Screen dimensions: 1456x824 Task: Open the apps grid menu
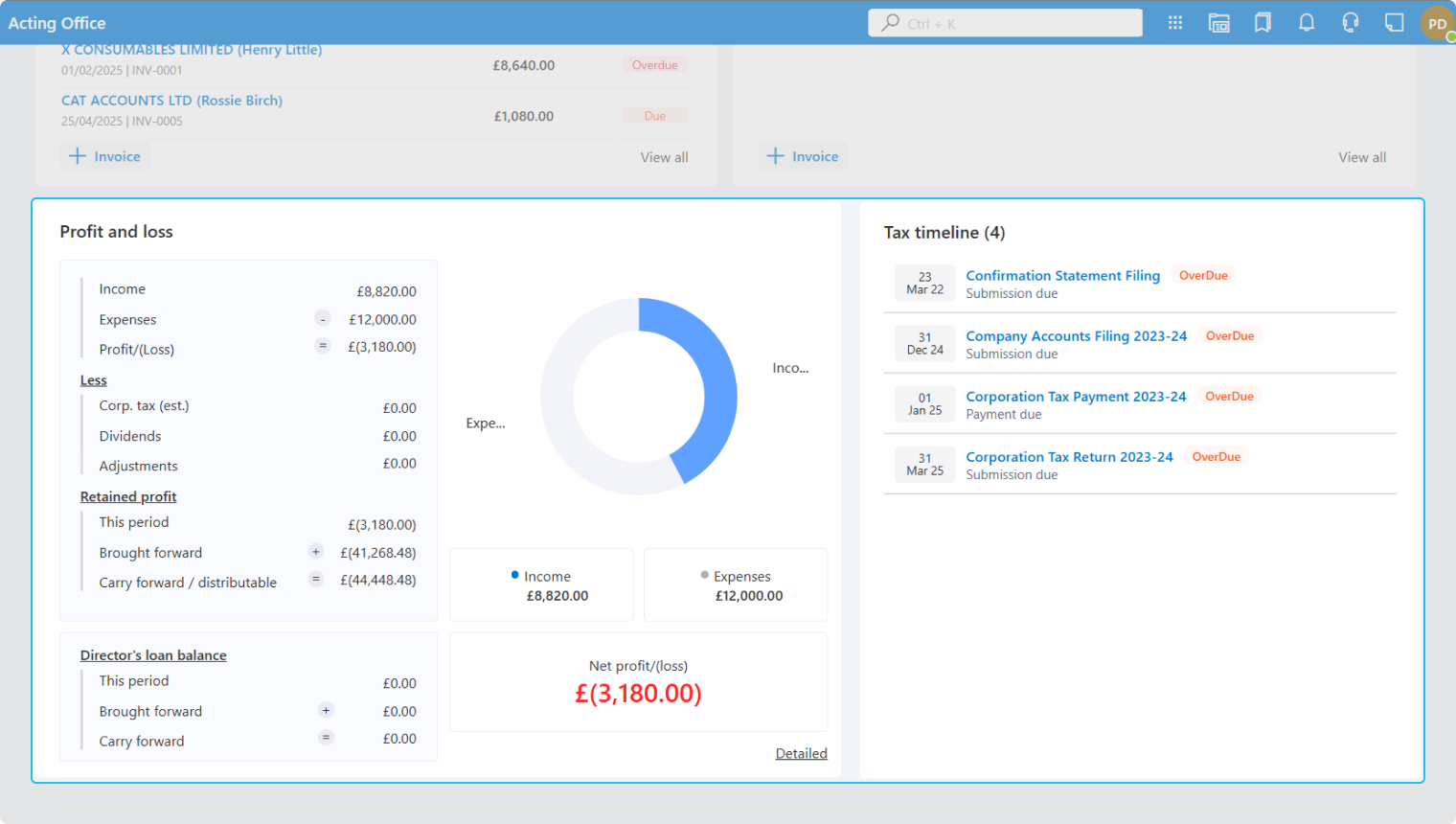coord(1174,23)
